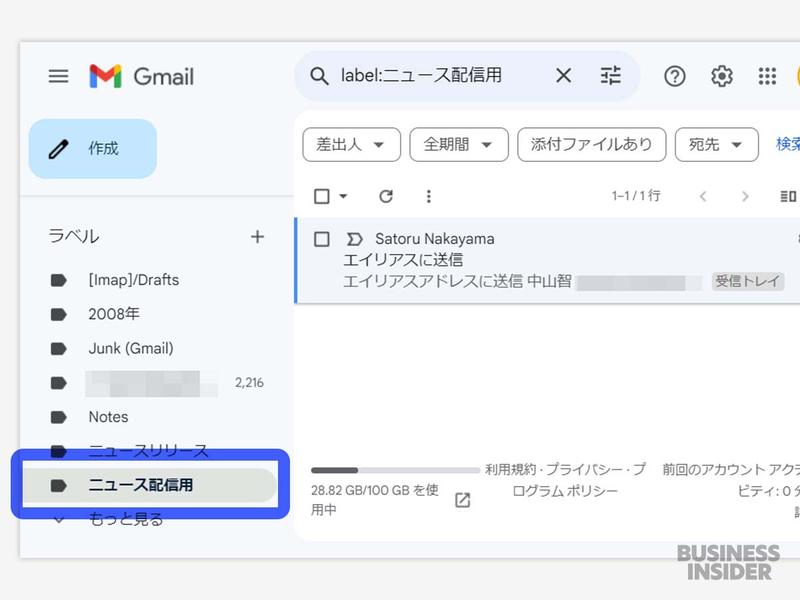Click the label icon beside Notes
This screenshot has height=600, width=800.
(x=59, y=417)
